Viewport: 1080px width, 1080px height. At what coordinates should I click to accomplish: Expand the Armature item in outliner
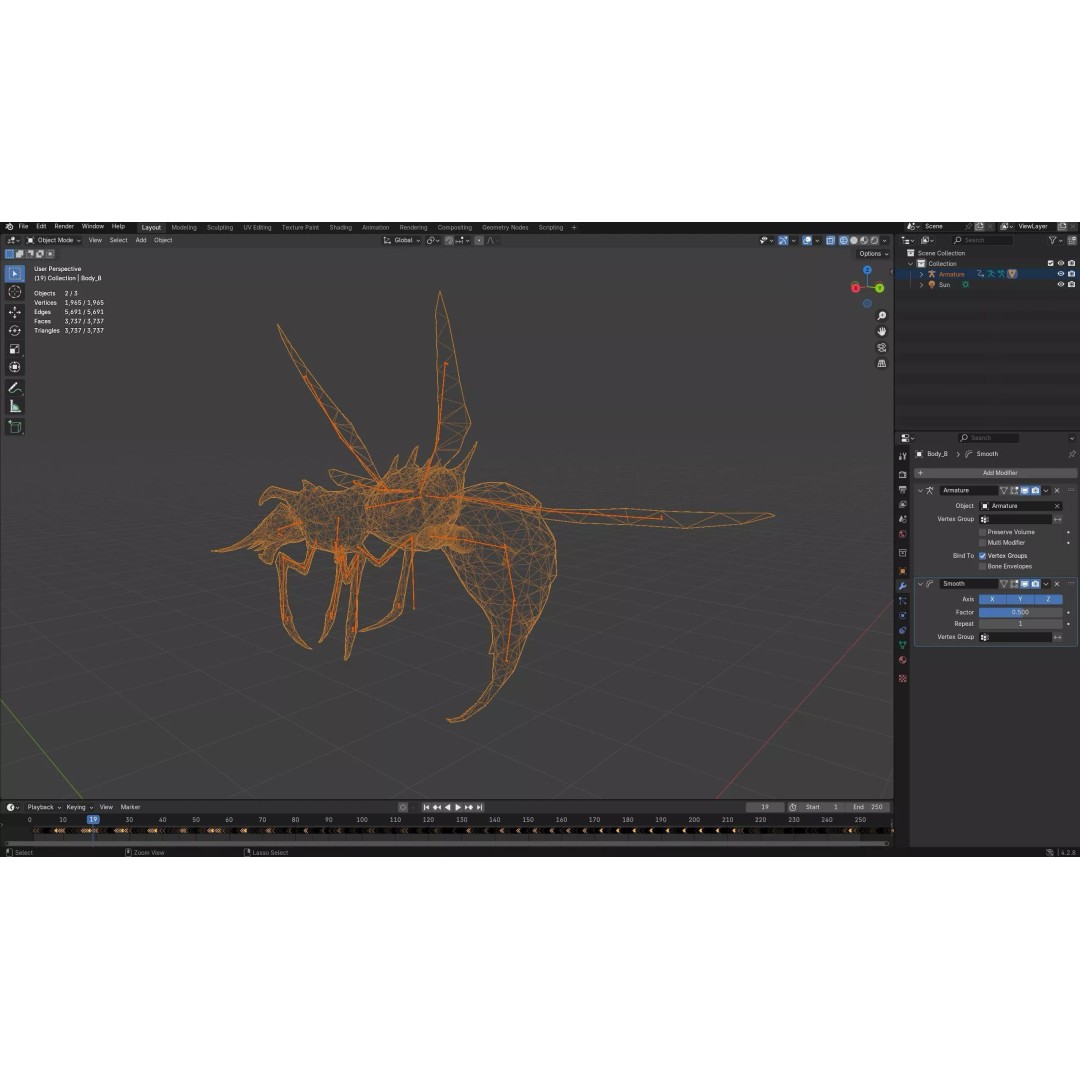(x=922, y=274)
